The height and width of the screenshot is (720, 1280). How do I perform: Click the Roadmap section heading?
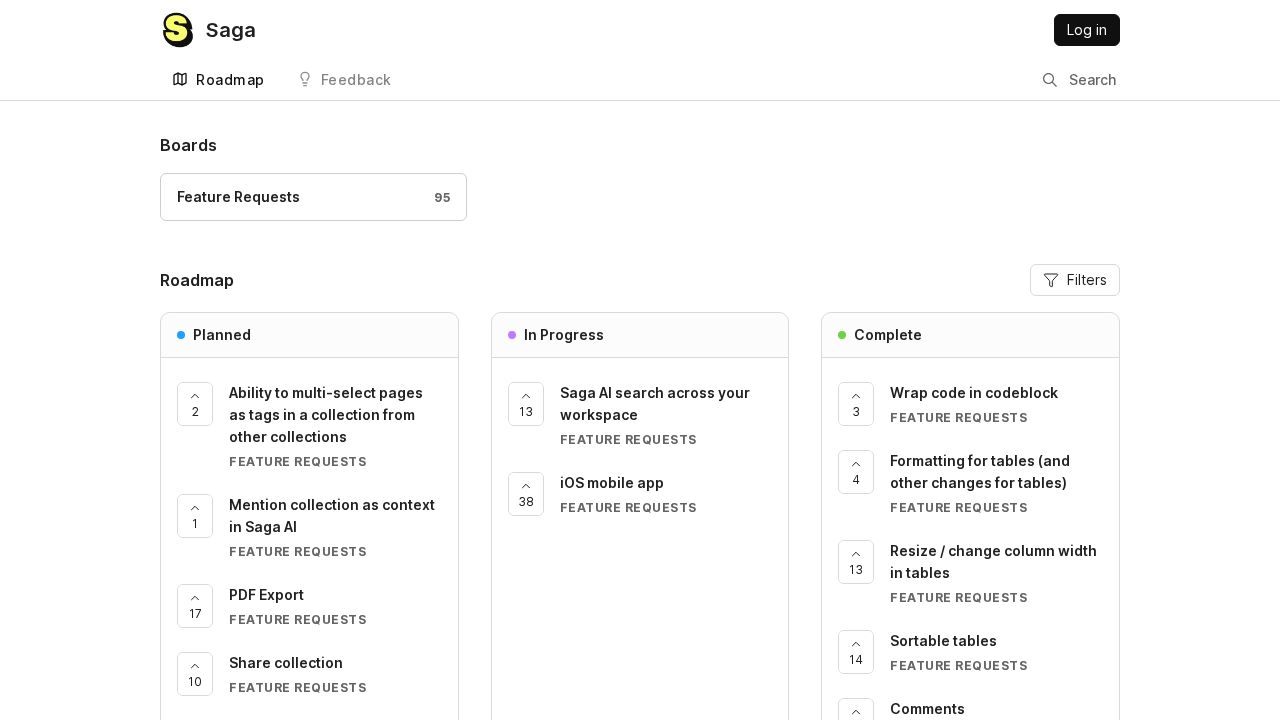tap(197, 280)
